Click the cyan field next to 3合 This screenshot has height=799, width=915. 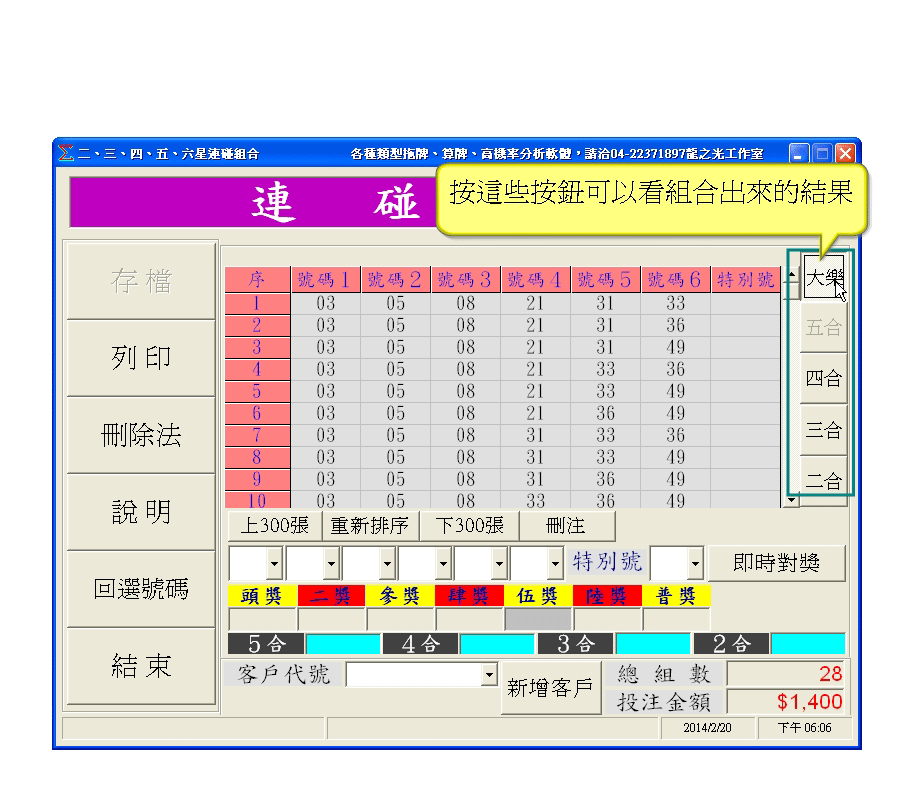(x=653, y=644)
